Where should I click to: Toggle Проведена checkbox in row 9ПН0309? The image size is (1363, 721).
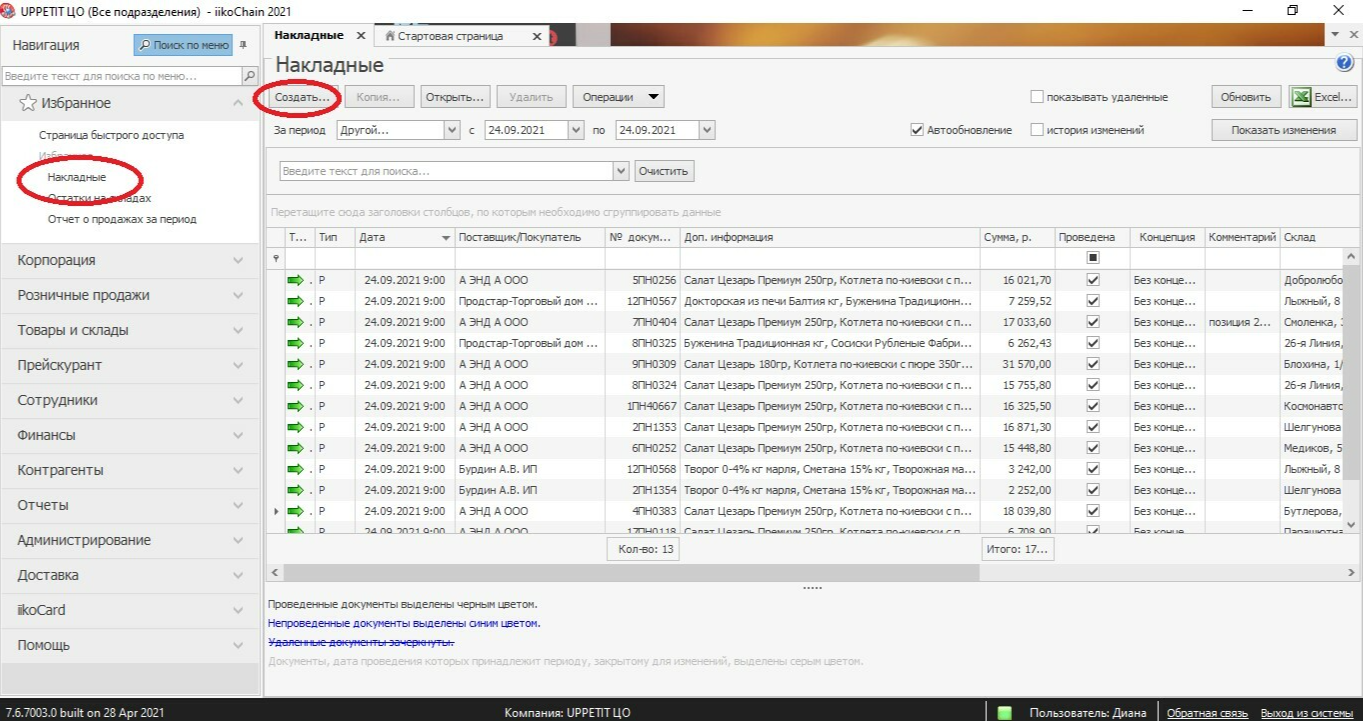[x=1093, y=364]
